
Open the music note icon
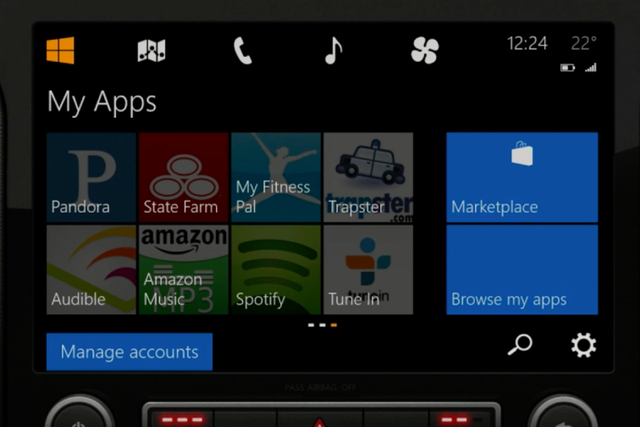tap(333, 50)
